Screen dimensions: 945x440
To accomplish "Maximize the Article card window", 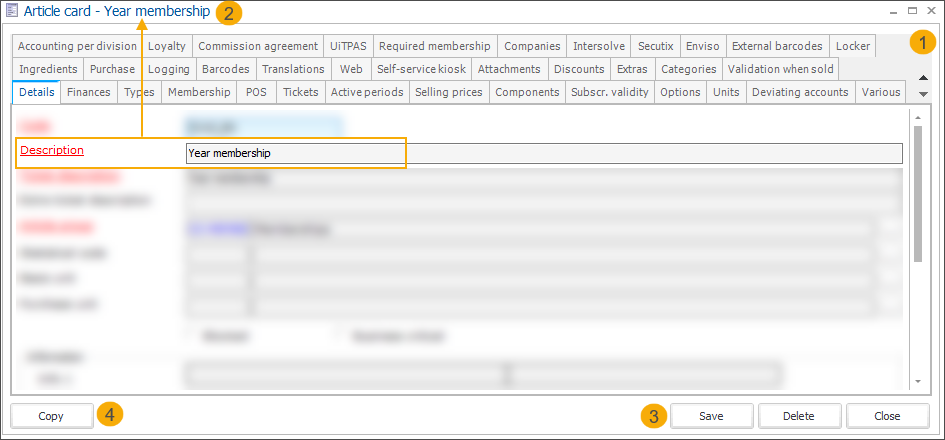I will pos(912,10).
